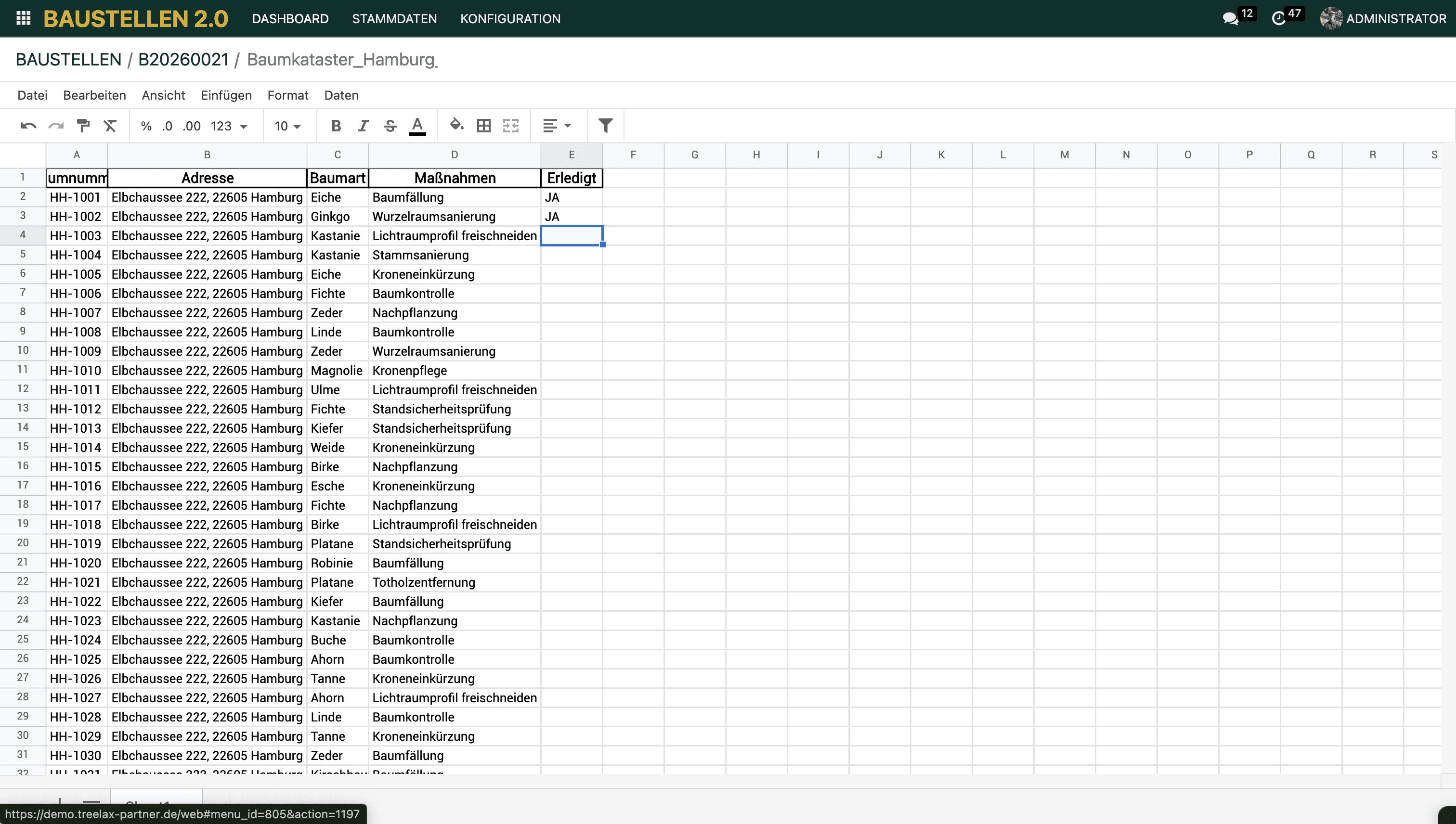
Task: Click the clear formatting icon
Action: click(x=110, y=126)
